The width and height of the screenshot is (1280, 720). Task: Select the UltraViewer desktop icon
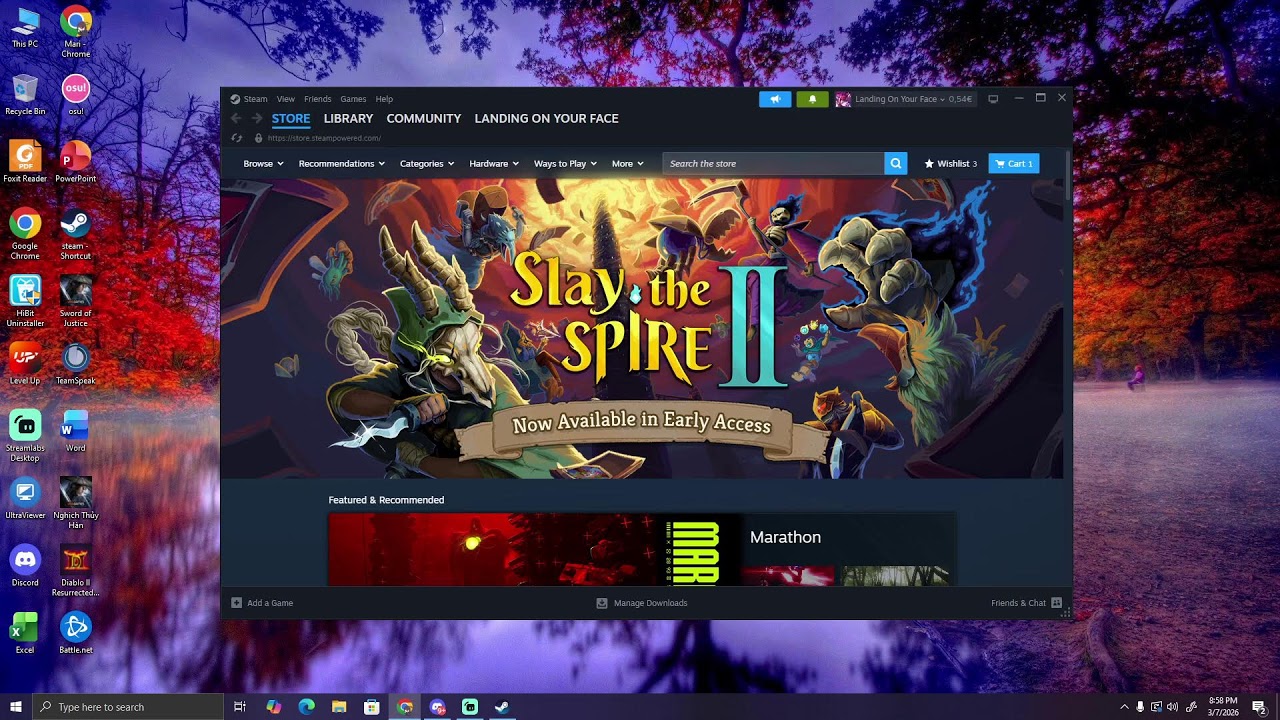25,499
